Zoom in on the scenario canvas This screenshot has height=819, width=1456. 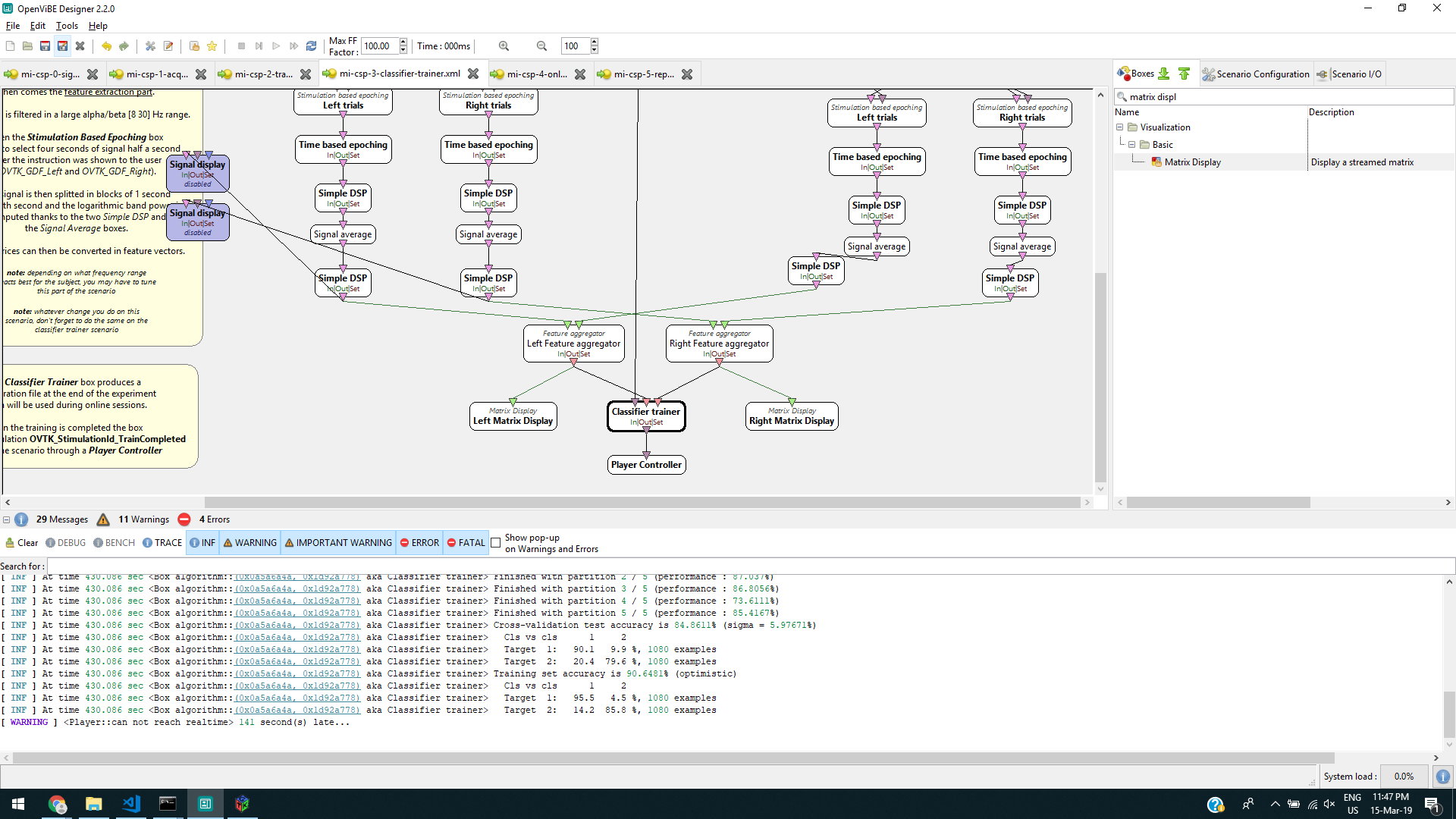pos(504,46)
